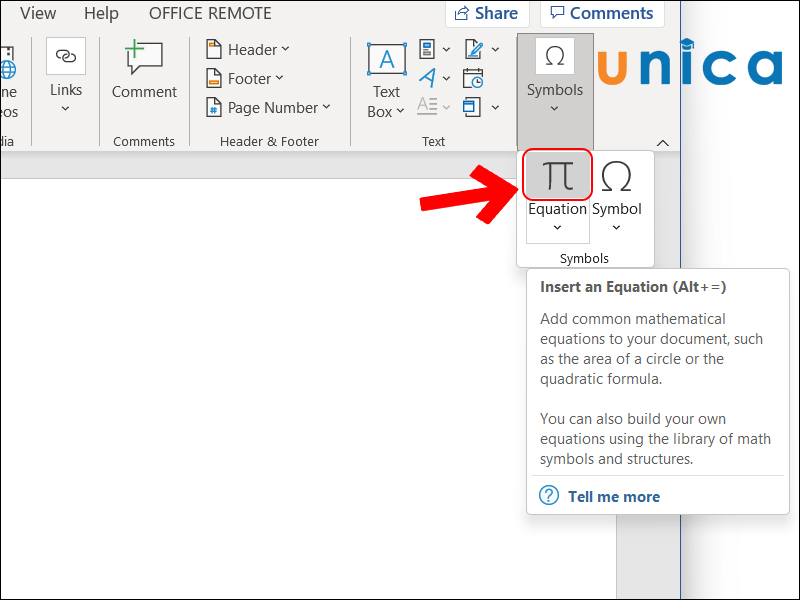Expand the Footer dropdown arrow

coord(279,78)
